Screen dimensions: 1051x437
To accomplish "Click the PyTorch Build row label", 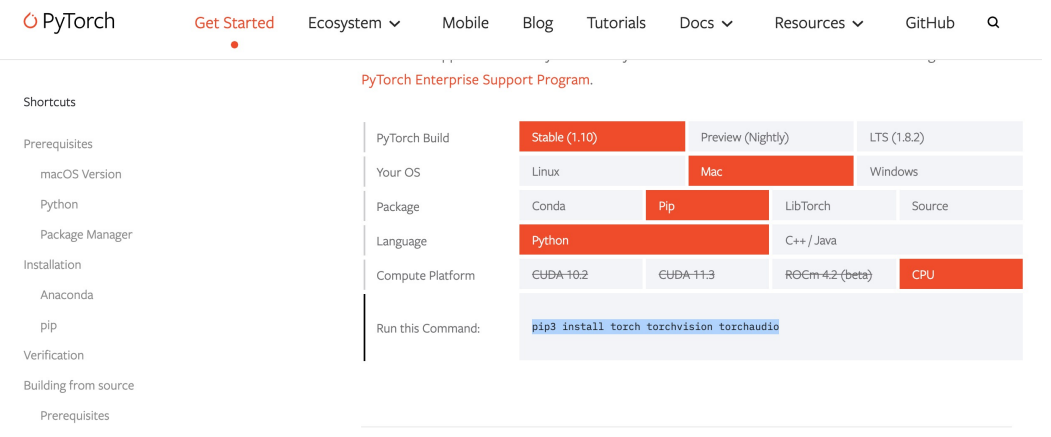I will [x=413, y=138].
